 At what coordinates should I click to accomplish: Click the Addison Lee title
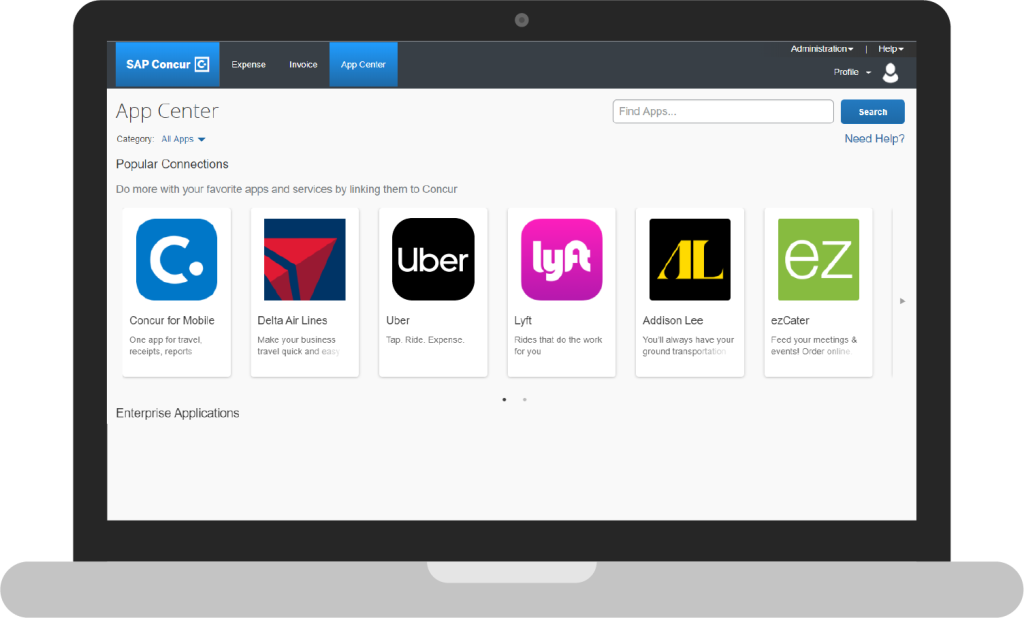673,320
